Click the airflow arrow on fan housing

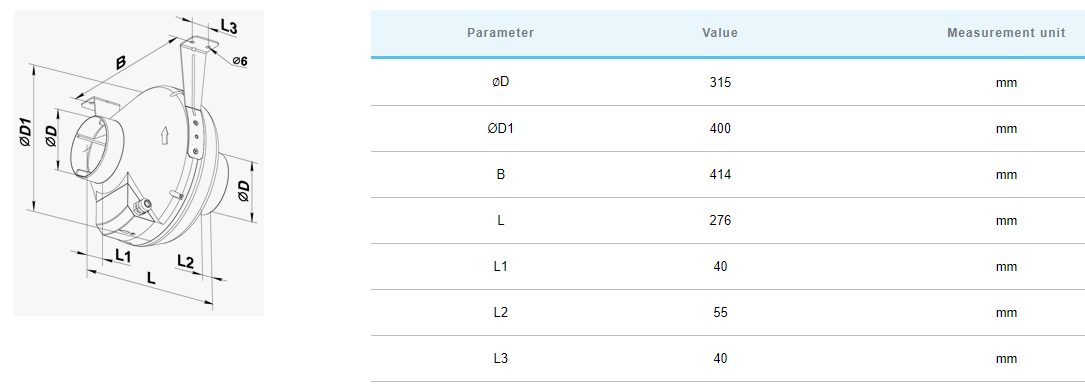[165, 135]
